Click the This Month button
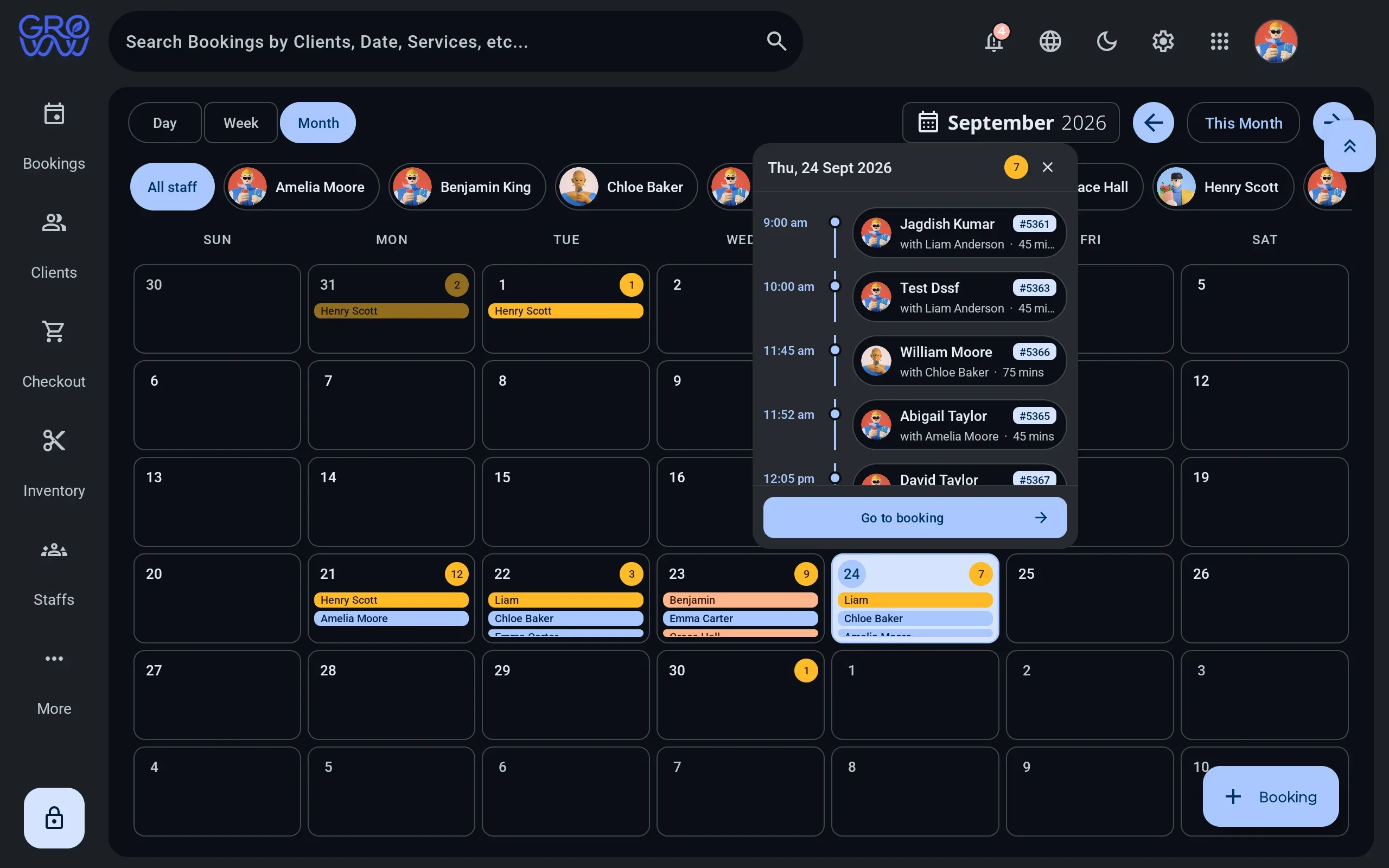The width and height of the screenshot is (1389, 868). (x=1243, y=122)
